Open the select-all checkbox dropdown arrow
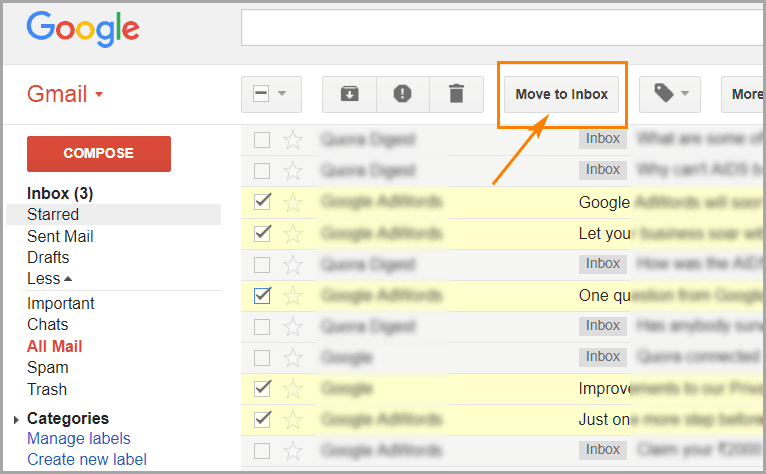Screen dimensions: 766x474 282,93
